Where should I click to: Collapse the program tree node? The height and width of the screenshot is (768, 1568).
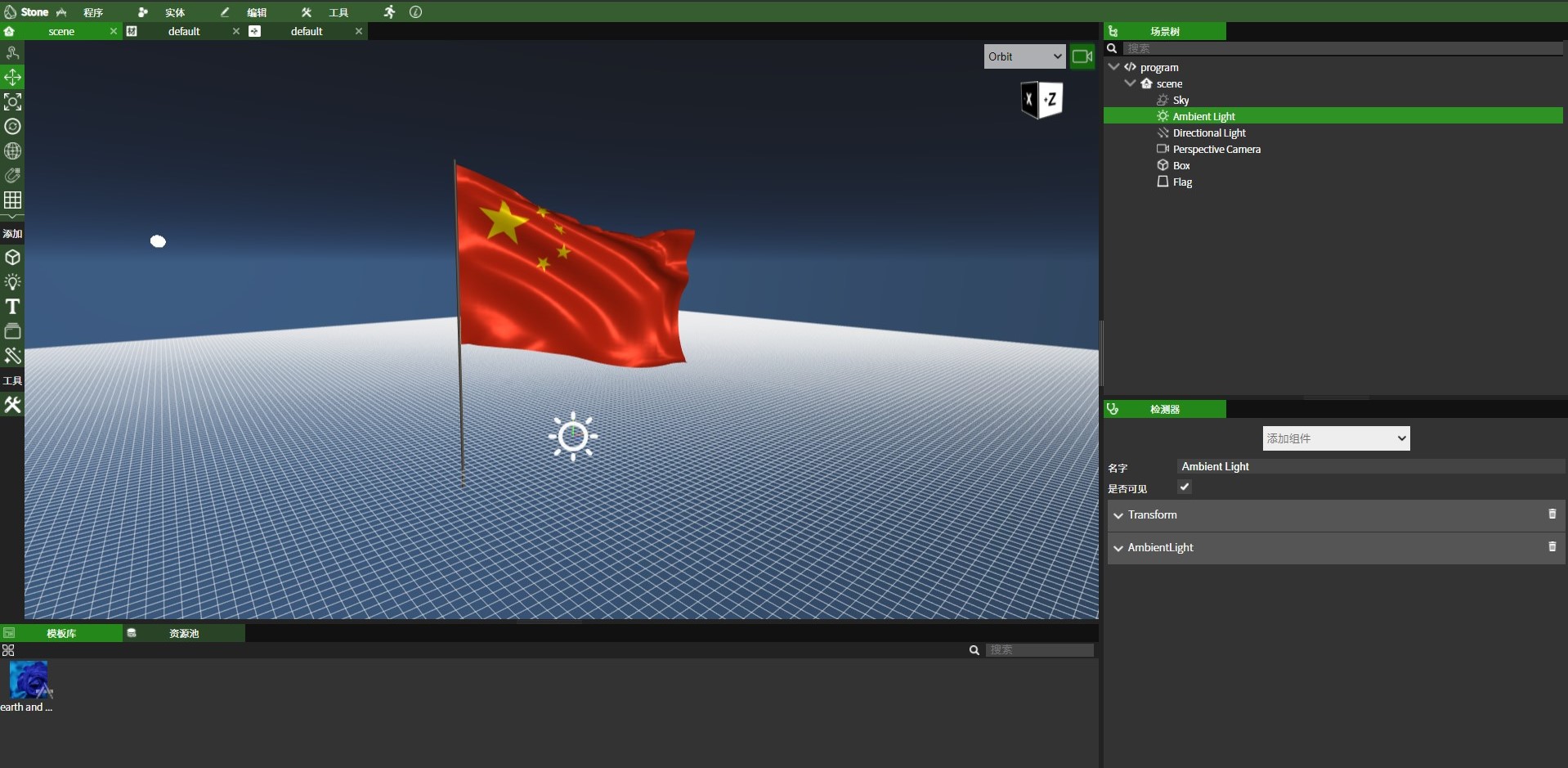[x=1113, y=67]
